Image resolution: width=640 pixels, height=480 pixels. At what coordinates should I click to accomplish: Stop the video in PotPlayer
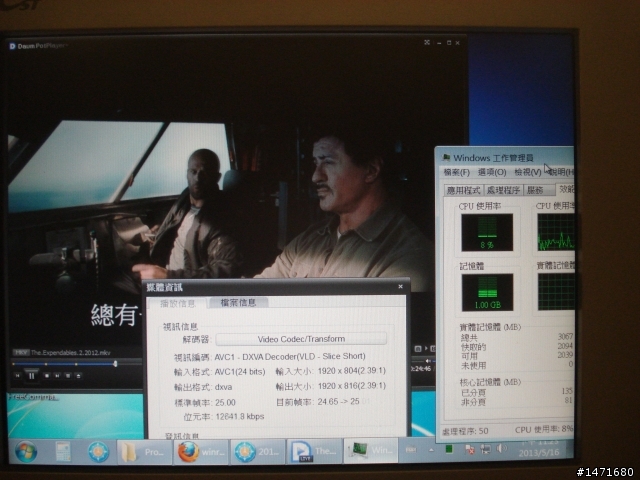coord(47,376)
